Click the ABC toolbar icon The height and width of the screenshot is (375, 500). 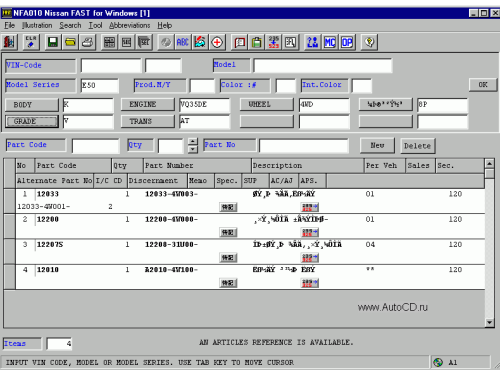pos(182,42)
